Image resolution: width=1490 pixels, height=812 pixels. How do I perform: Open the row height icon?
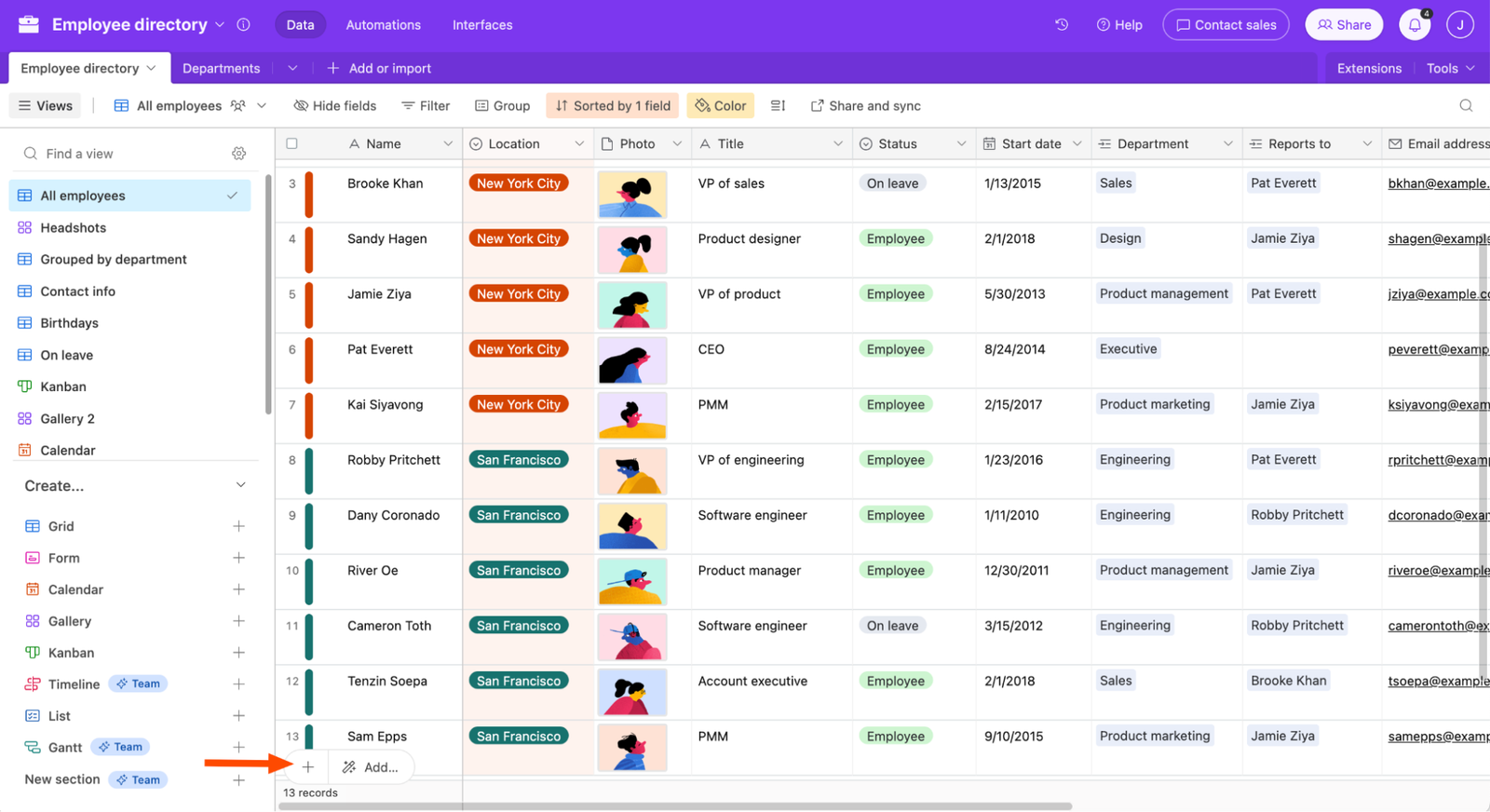point(779,106)
